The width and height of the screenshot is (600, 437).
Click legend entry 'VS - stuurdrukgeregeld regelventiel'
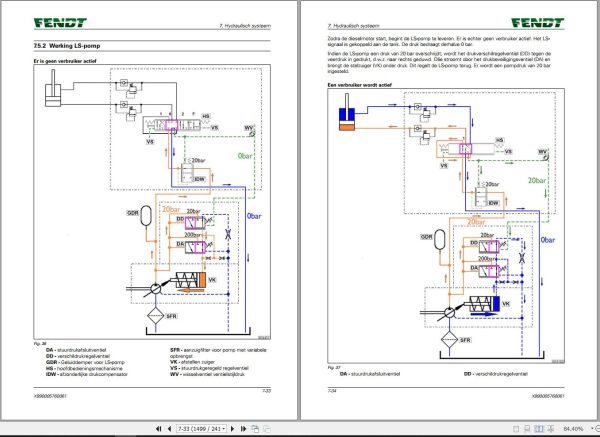pyautogui.click(x=209, y=368)
